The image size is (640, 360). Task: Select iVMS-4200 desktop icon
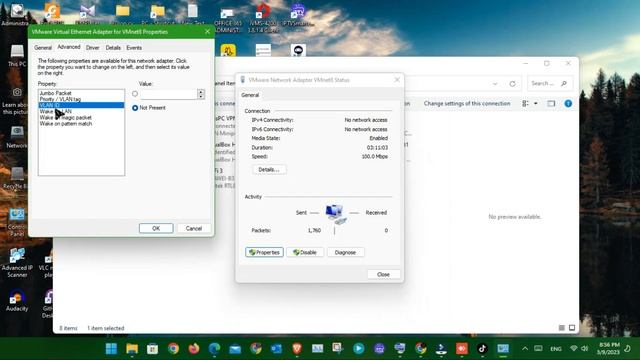click(263, 17)
